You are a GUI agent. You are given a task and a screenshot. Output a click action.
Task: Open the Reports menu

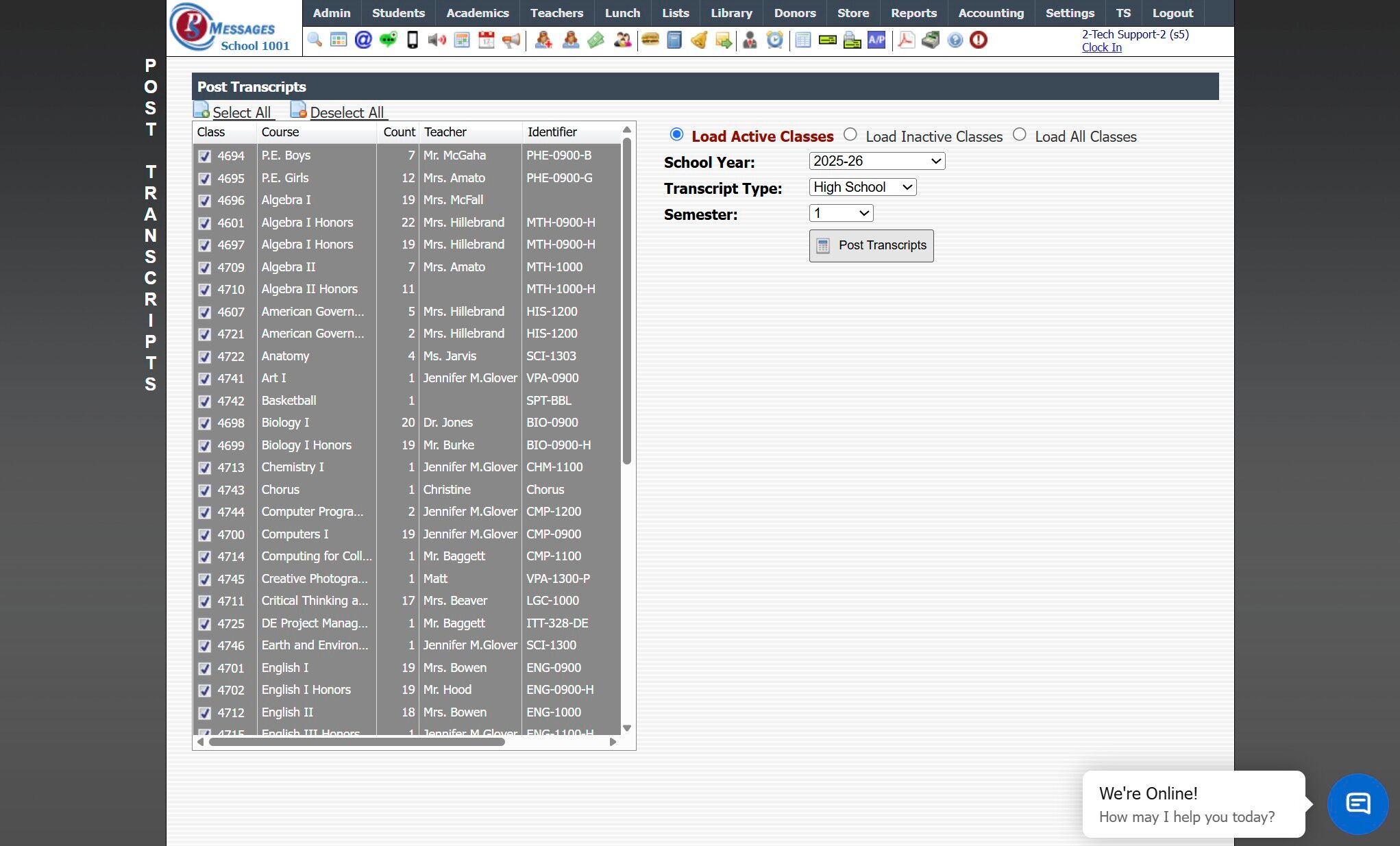[913, 13]
